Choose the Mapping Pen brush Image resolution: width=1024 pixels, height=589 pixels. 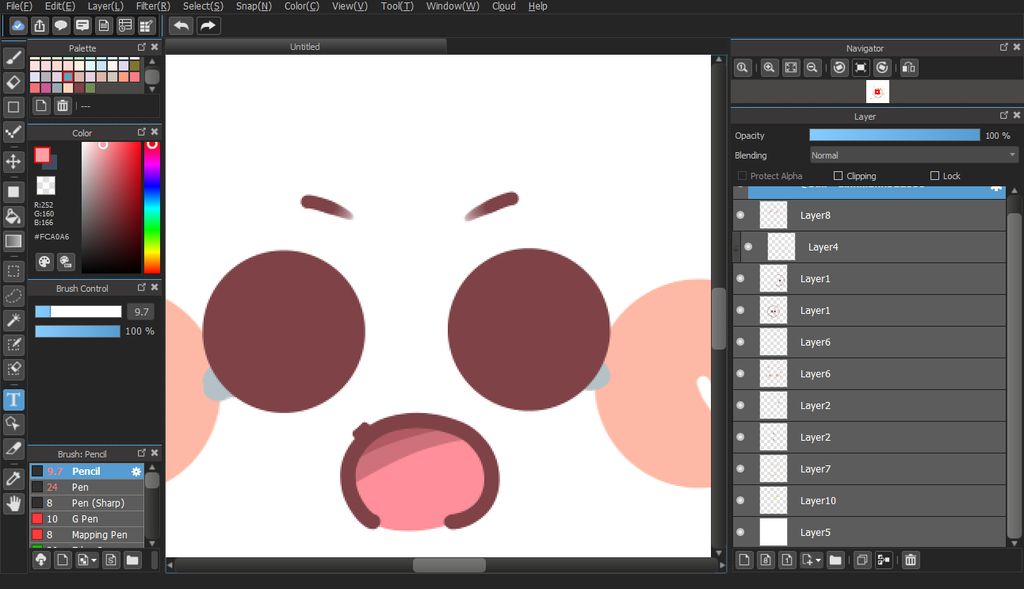87,534
